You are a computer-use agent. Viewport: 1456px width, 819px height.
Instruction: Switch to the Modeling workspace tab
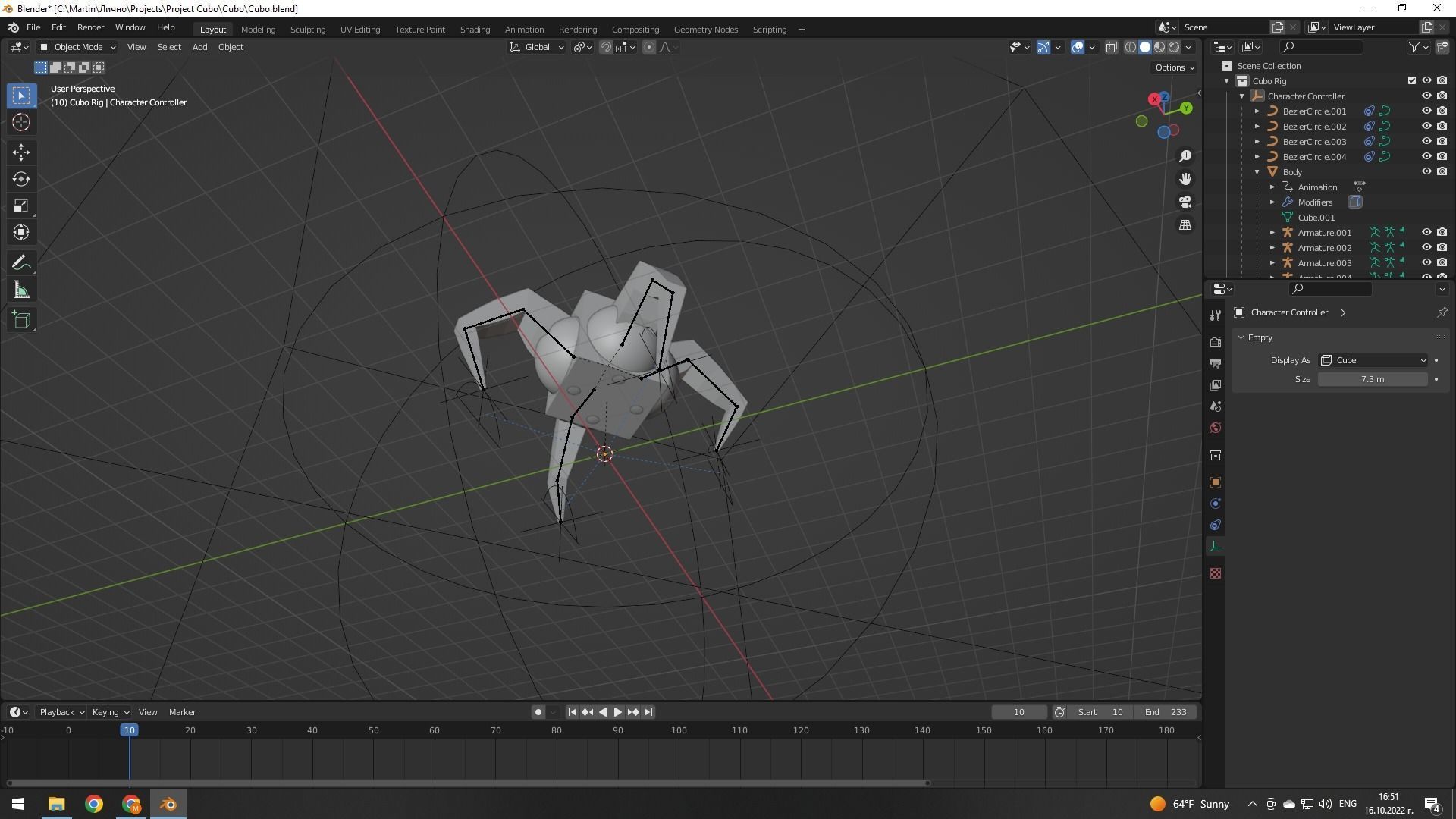point(258,30)
